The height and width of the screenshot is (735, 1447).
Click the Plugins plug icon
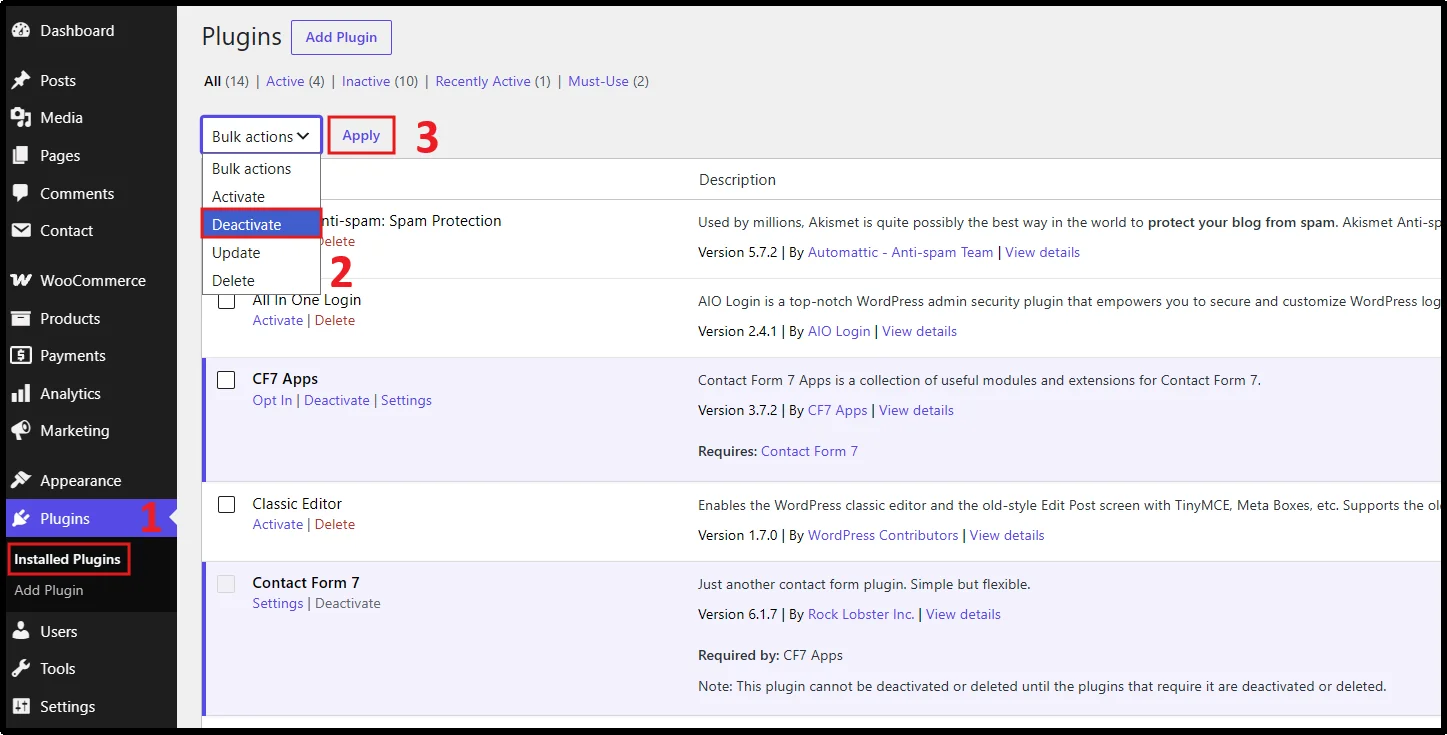click(x=20, y=519)
